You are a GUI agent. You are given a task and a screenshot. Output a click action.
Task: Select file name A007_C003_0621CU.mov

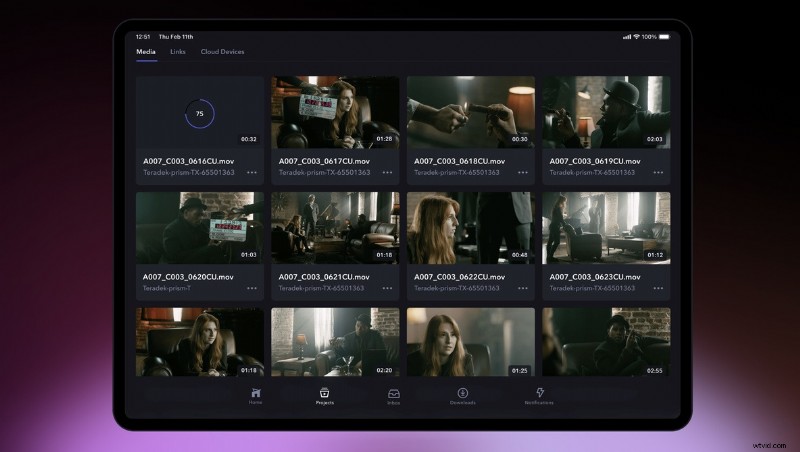pyautogui.click(x=324, y=277)
